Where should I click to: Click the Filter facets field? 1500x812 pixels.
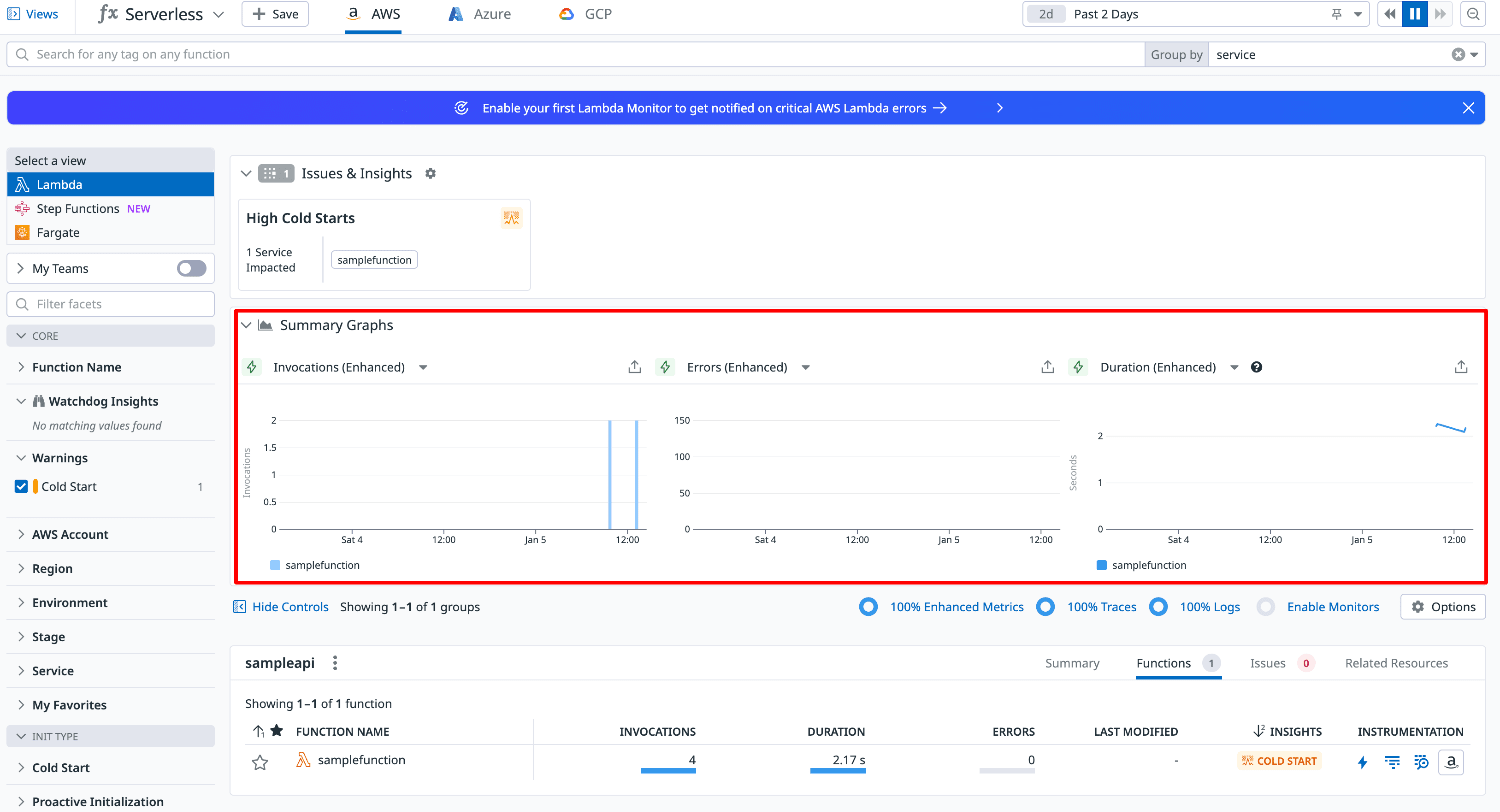tap(110, 304)
